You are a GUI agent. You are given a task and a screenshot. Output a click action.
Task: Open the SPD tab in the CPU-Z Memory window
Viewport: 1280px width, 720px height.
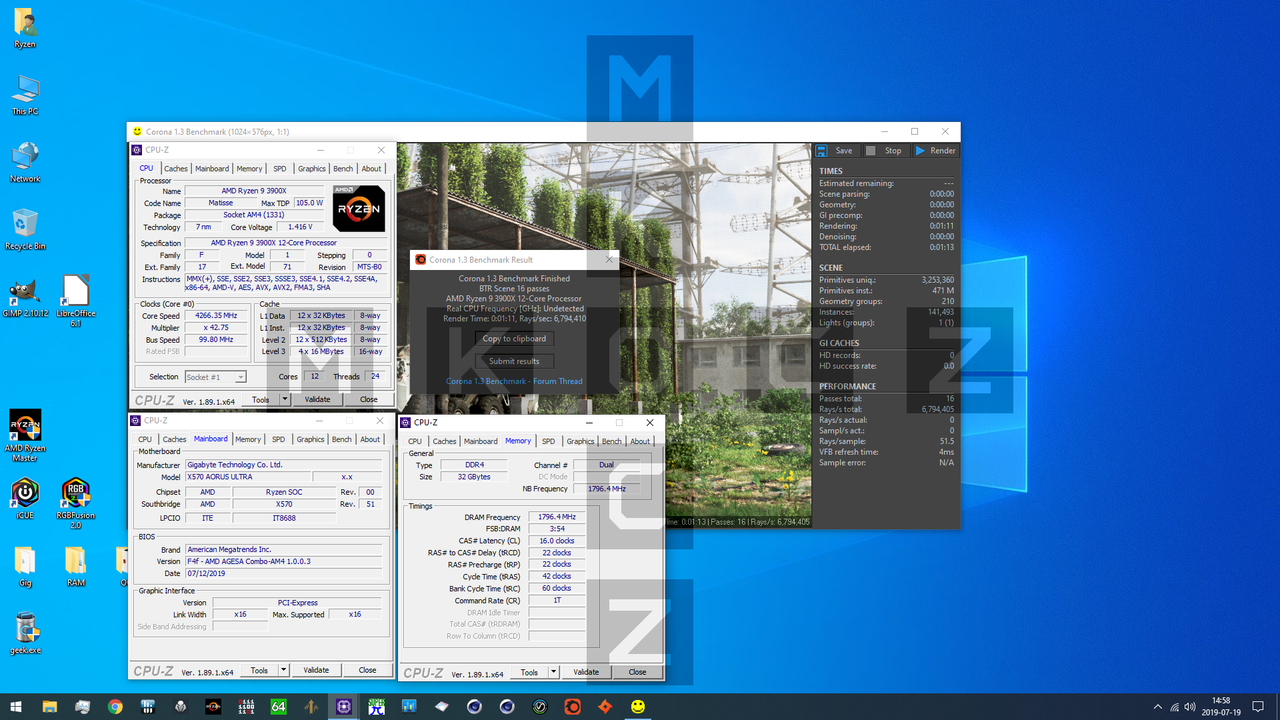548,441
